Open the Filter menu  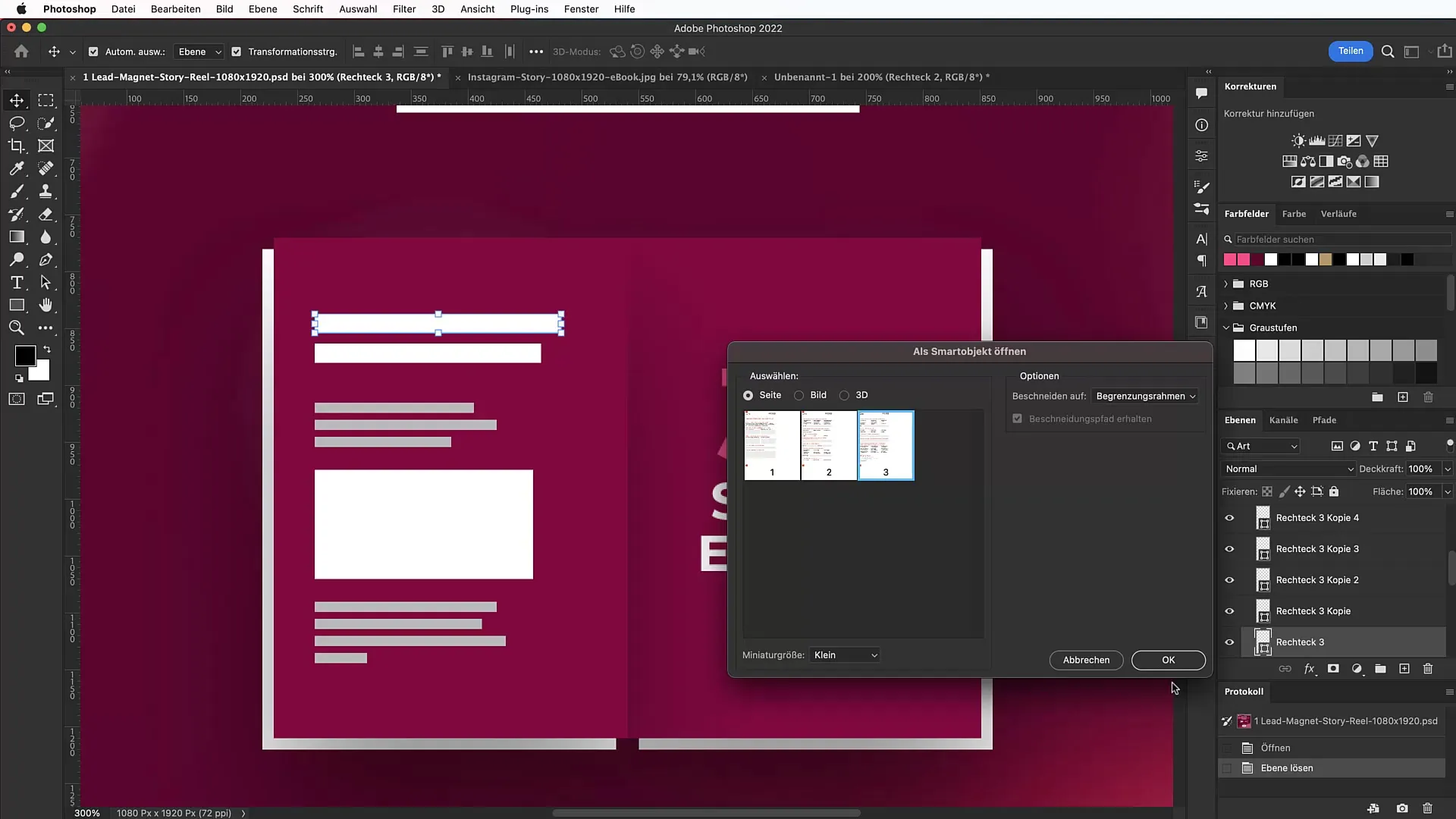click(x=403, y=9)
